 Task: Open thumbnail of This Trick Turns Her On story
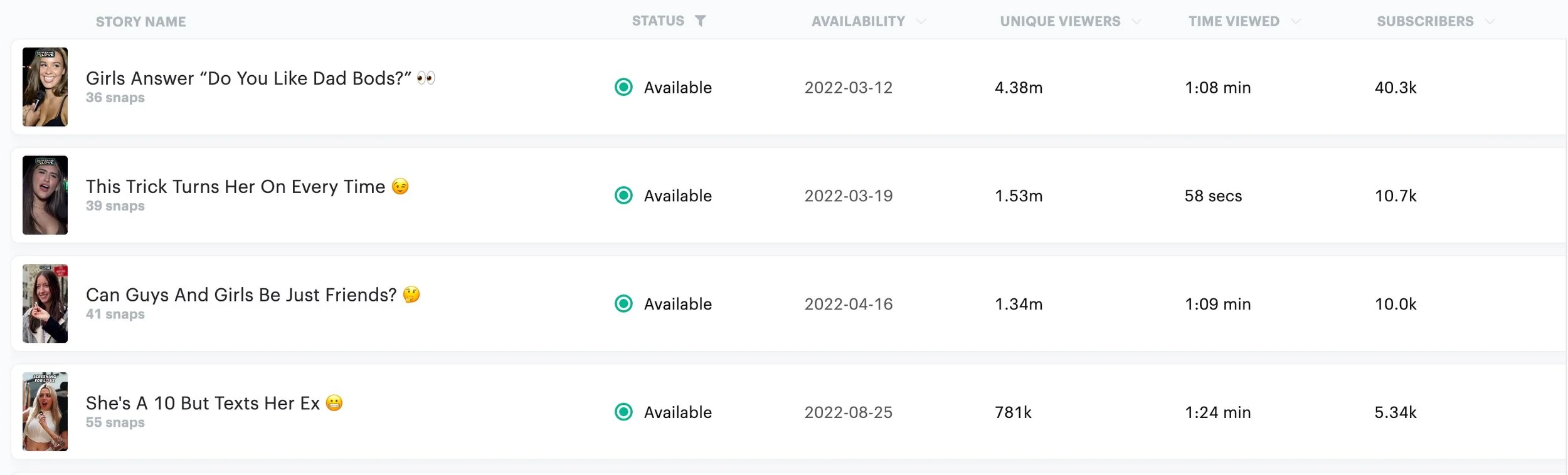coord(45,196)
